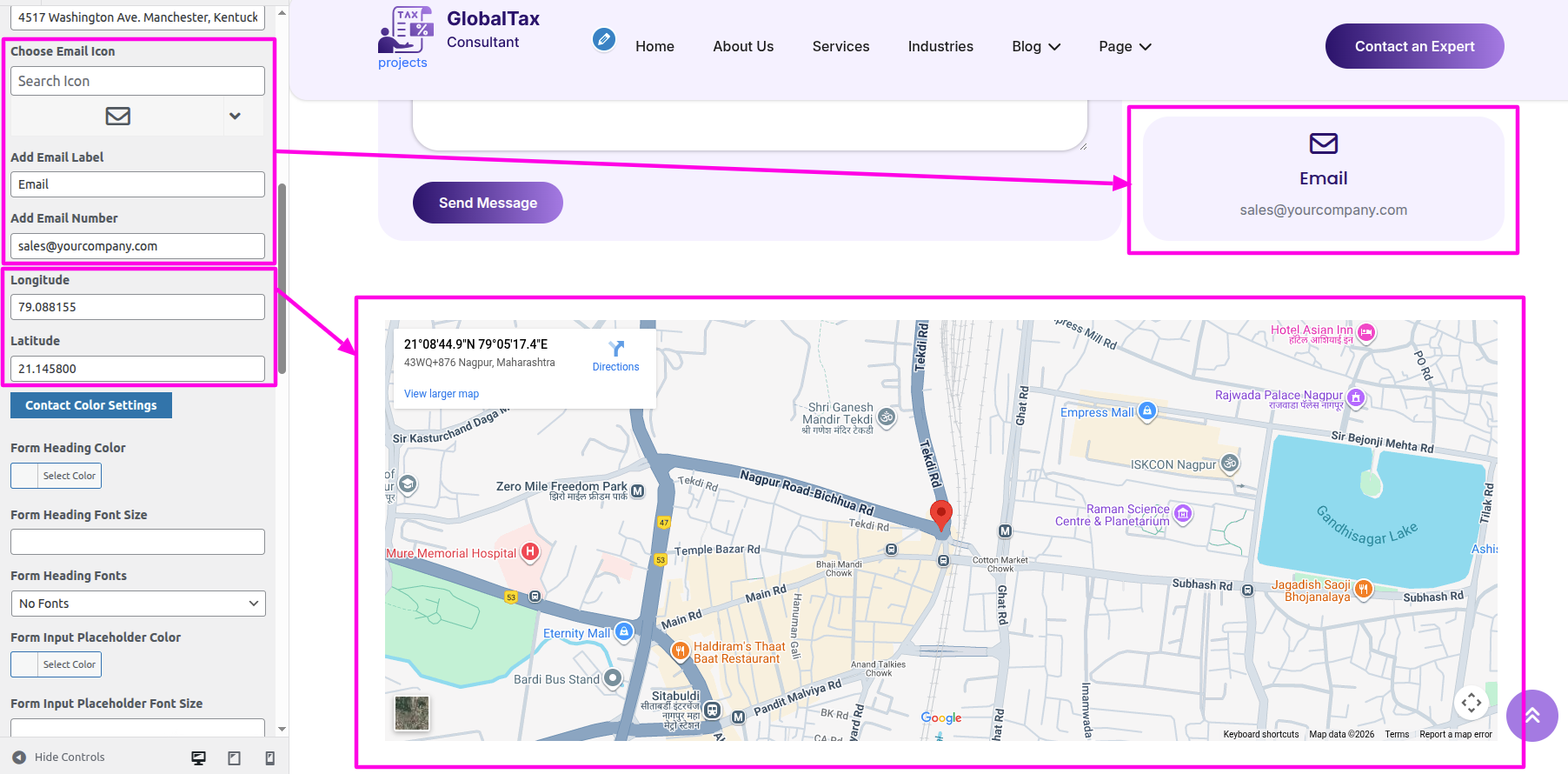
Task: Open the View larger map link
Action: coord(442,394)
